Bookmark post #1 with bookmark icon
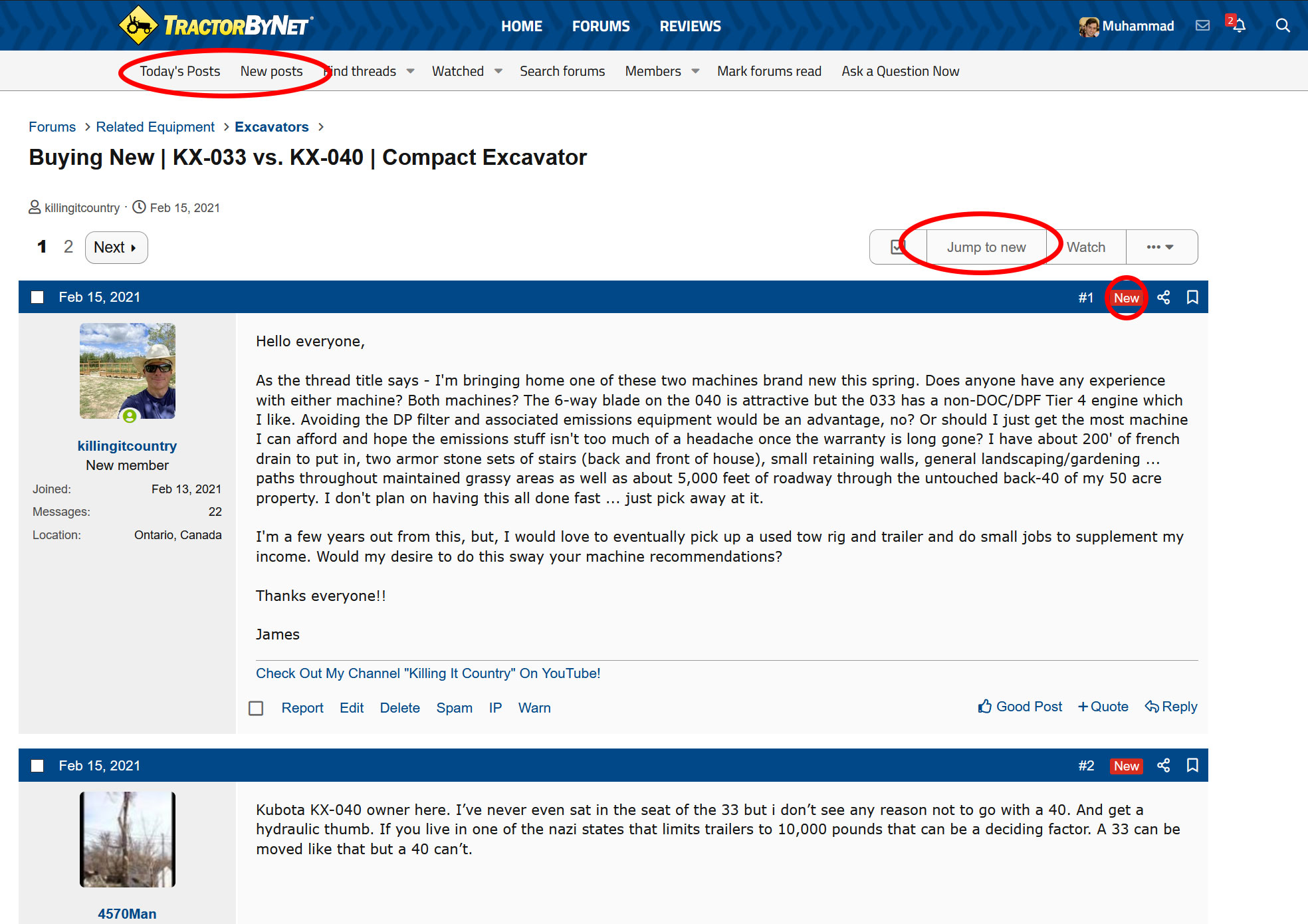 [x=1192, y=298]
